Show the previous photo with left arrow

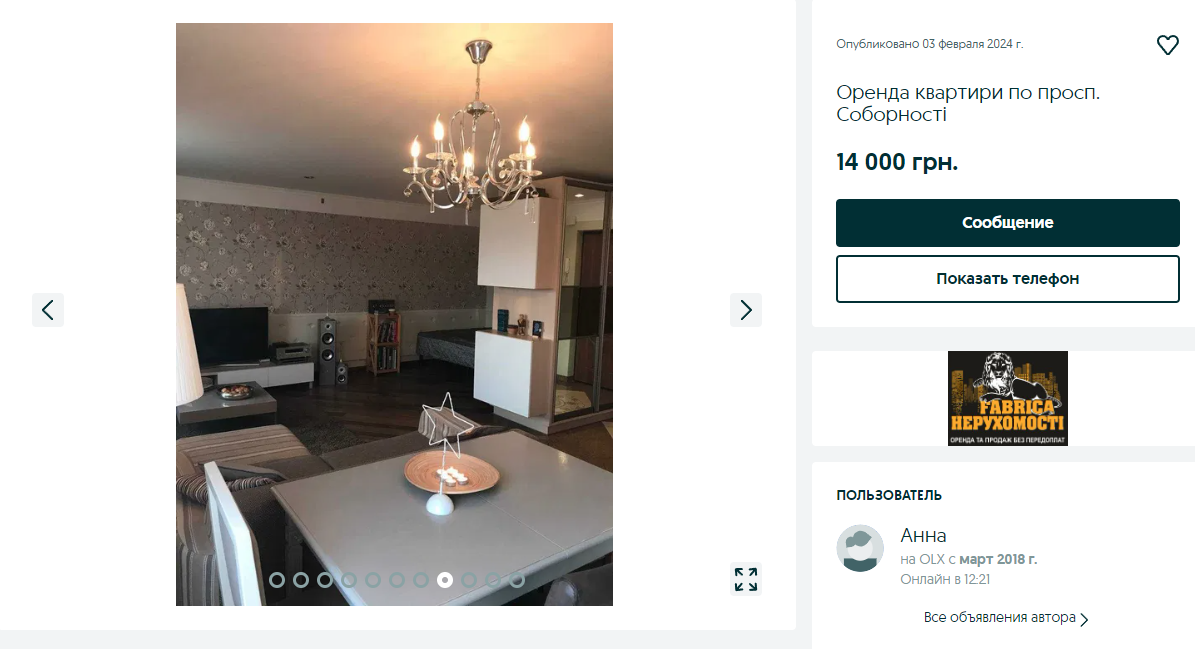click(x=48, y=310)
